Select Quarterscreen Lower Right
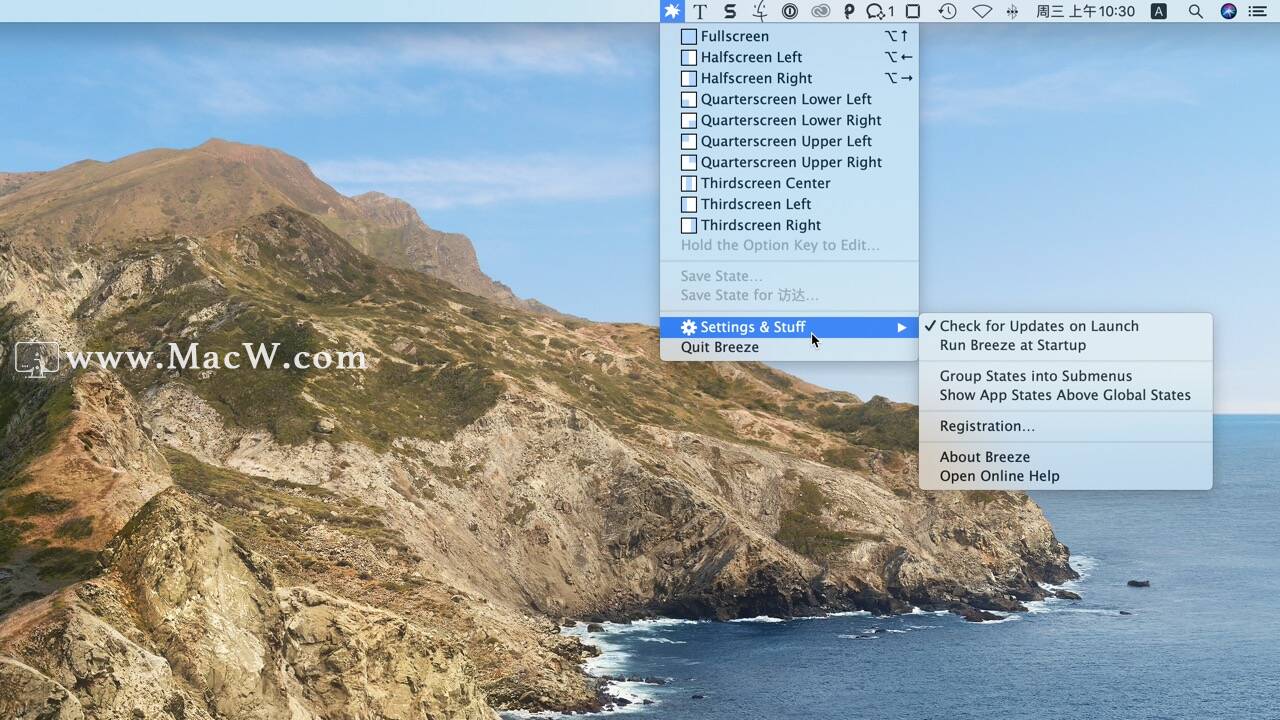 [789, 120]
